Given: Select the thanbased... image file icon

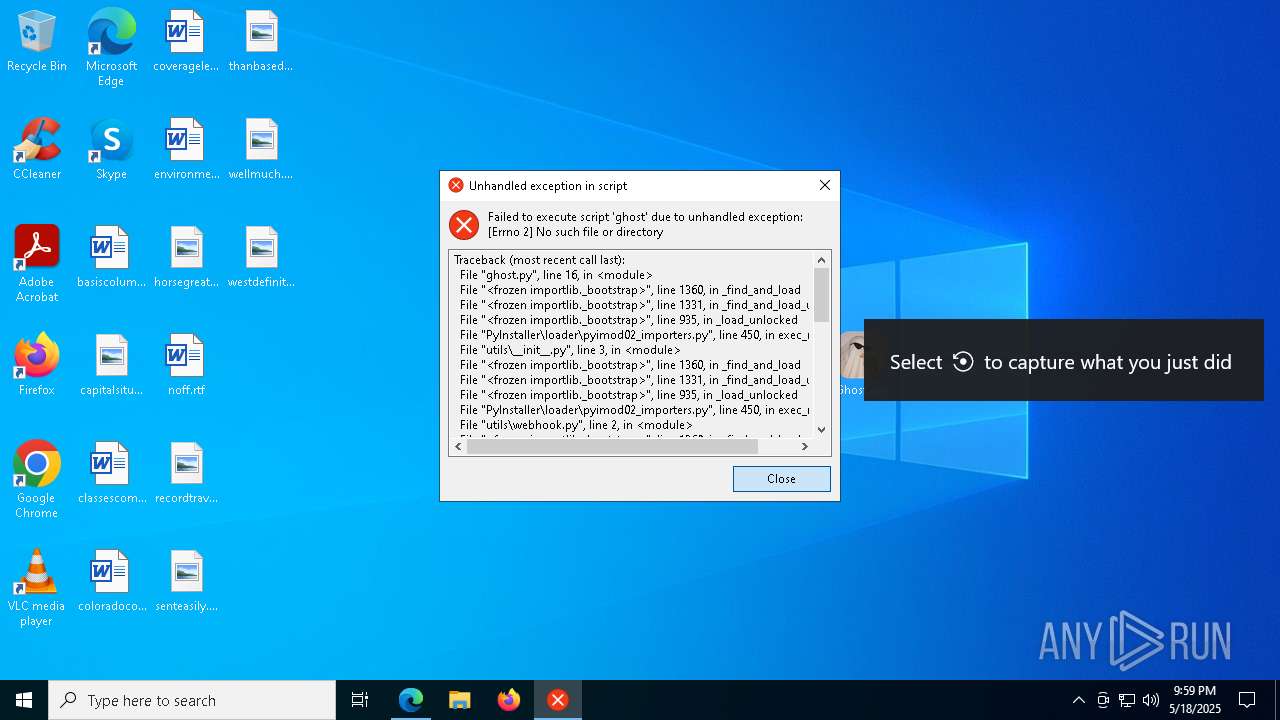Looking at the screenshot, I should (261, 42).
